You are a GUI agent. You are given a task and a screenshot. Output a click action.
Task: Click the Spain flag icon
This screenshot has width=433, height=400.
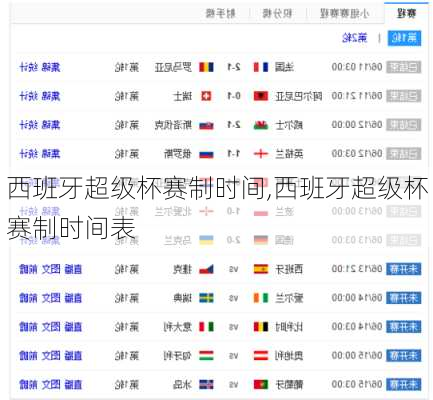261,269
